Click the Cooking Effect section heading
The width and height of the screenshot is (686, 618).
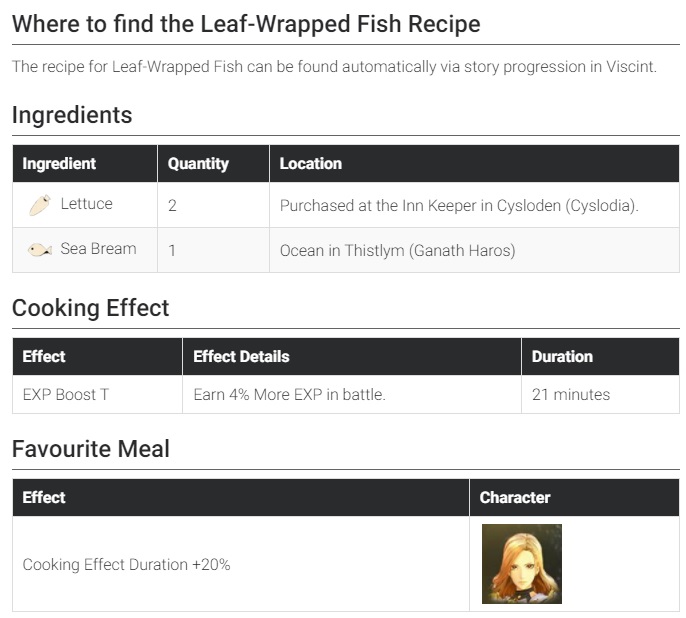point(91,308)
